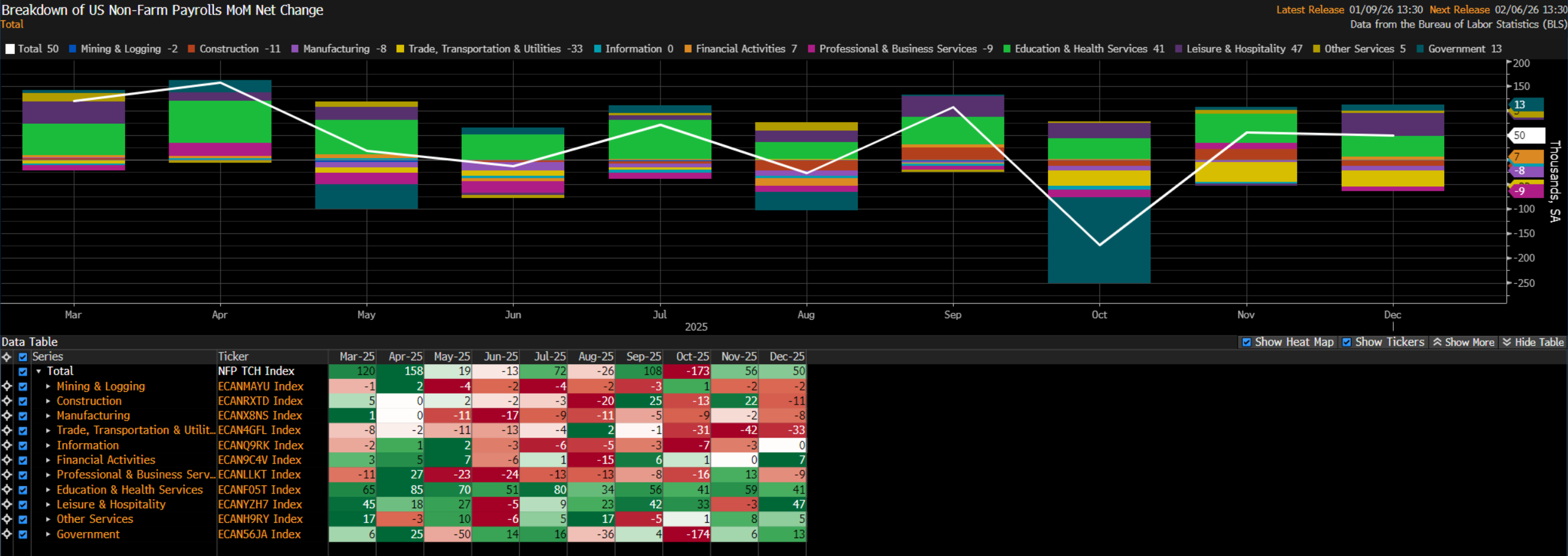The height and width of the screenshot is (556, 1568).
Task: Click the crosshair icon beside Construction
Action: [7, 401]
